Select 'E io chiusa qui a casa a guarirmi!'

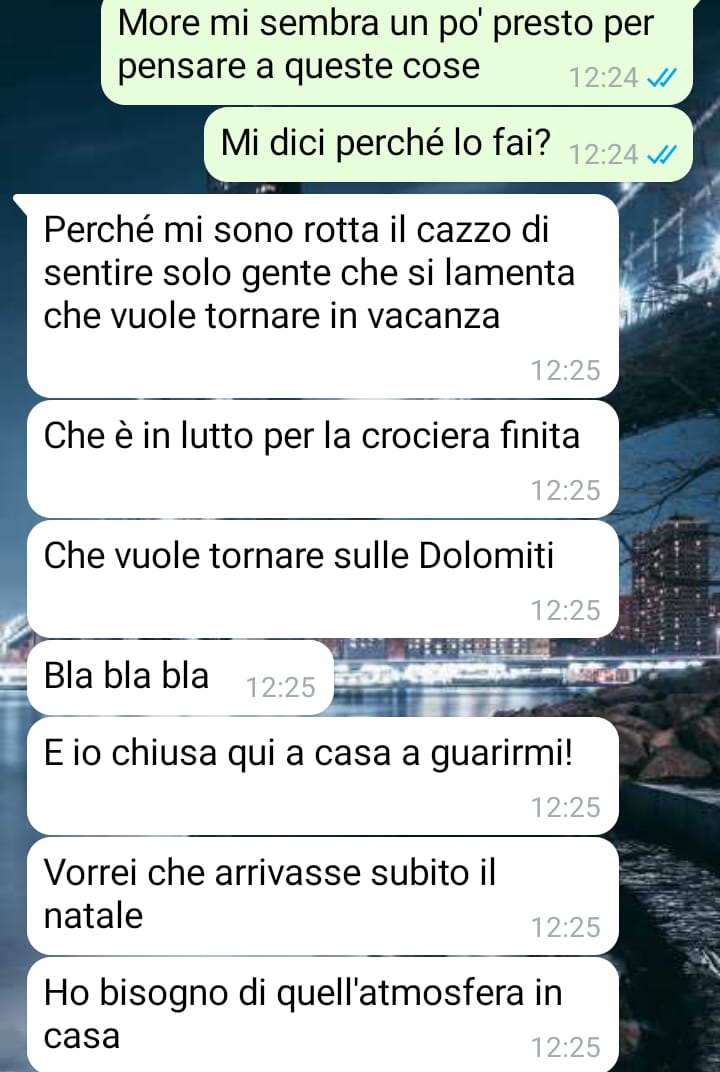point(323,776)
